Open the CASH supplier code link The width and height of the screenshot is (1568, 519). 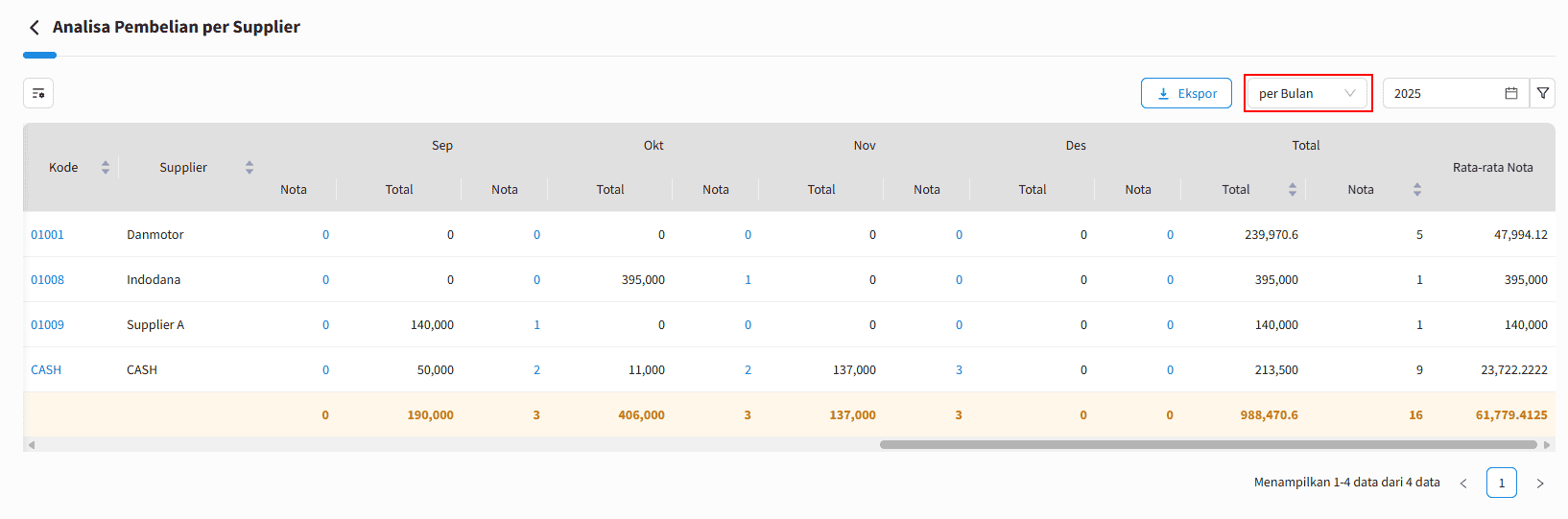point(46,369)
